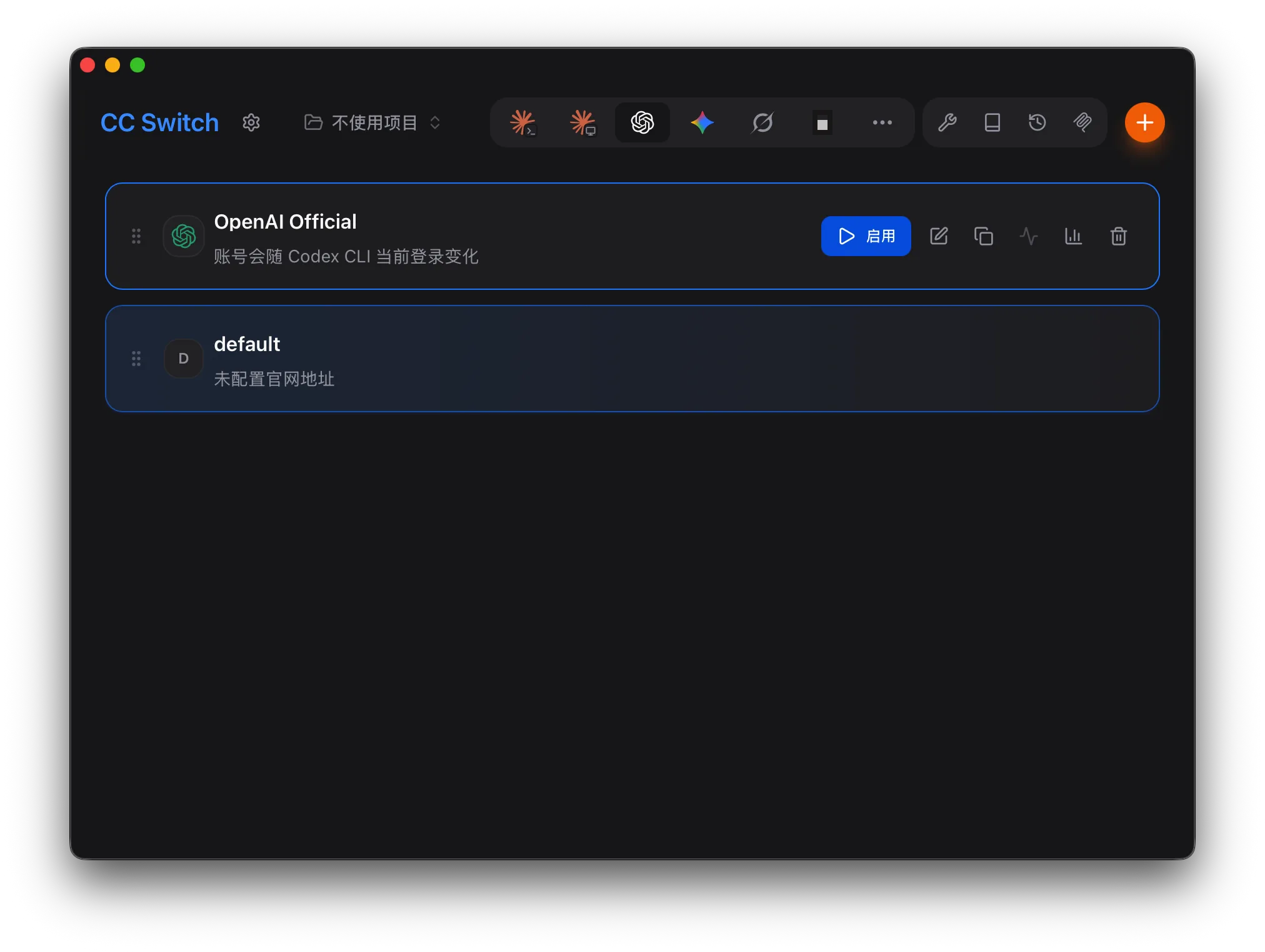Enable the OpenAI Official provider with 启用
The height and width of the screenshot is (952, 1265).
[x=866, y=236]
